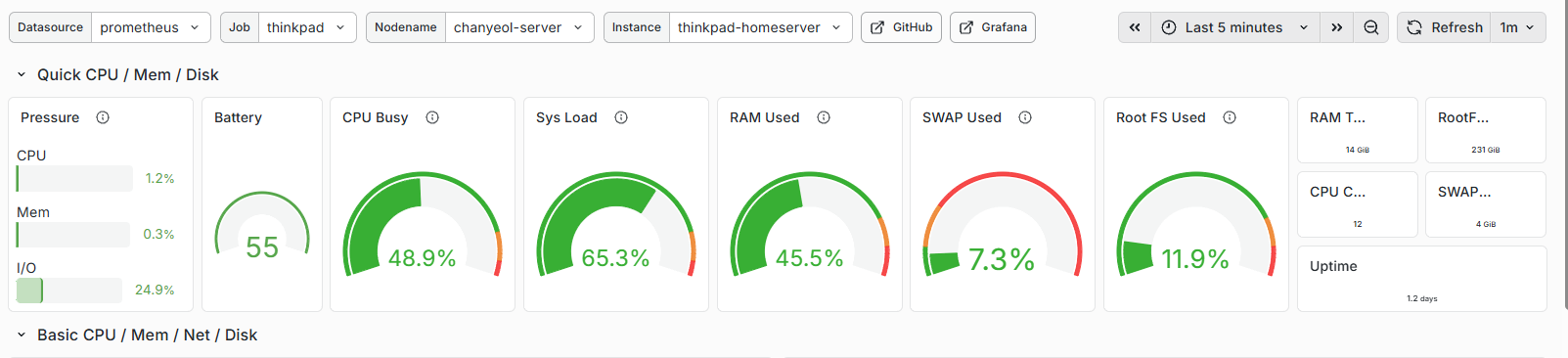Click the SWAP... panel title

coord(1464,192)
